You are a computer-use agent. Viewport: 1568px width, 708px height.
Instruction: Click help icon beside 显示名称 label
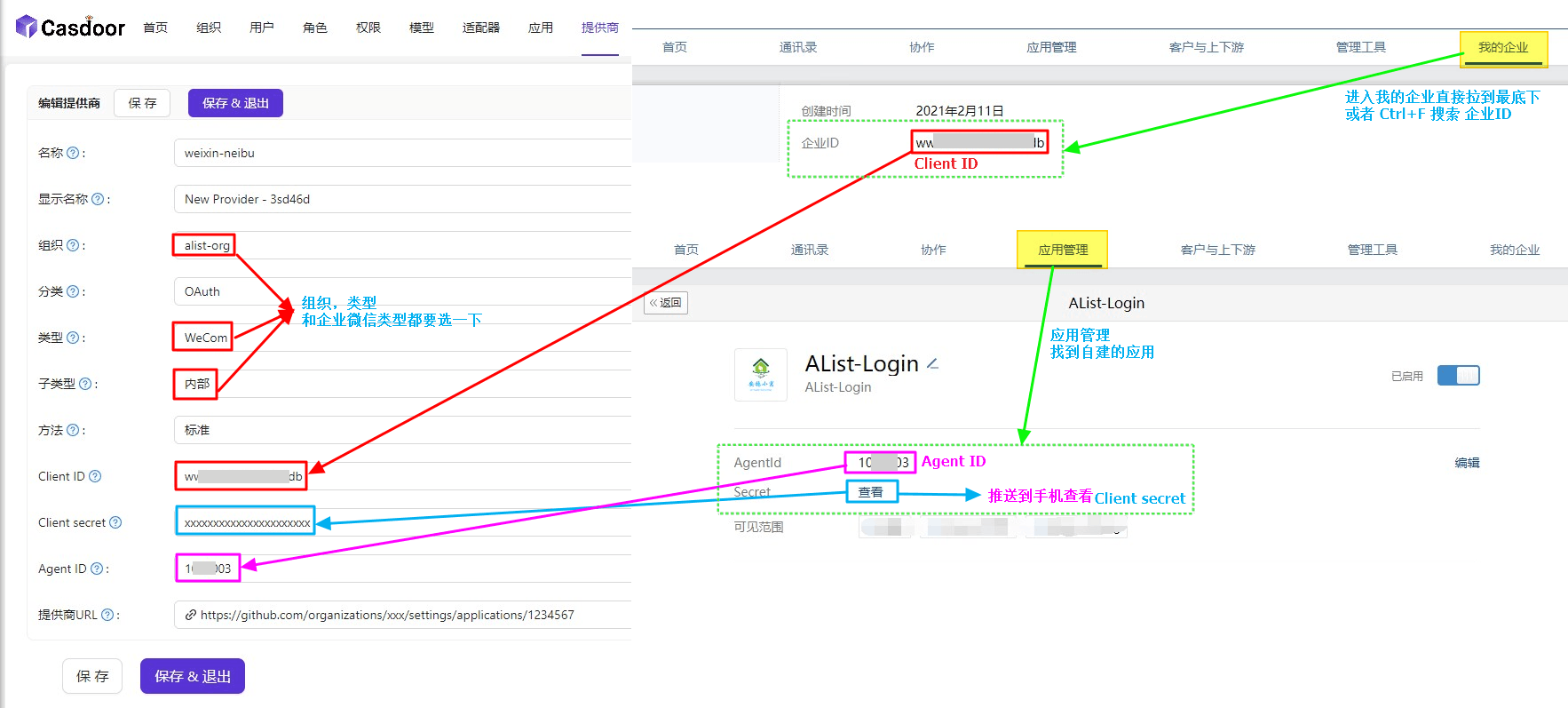[98, 199]
